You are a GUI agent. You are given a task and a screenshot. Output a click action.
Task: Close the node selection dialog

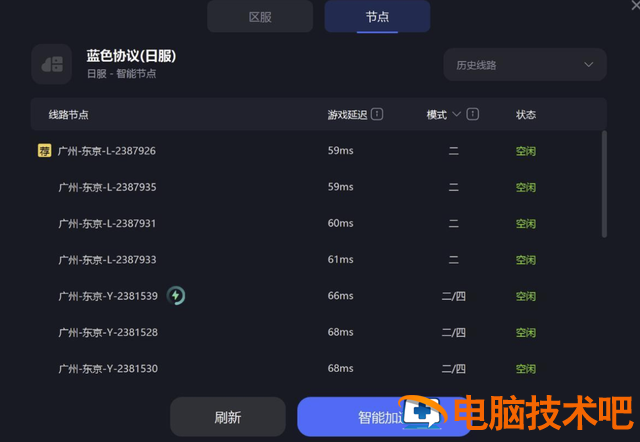pos(635,6)
